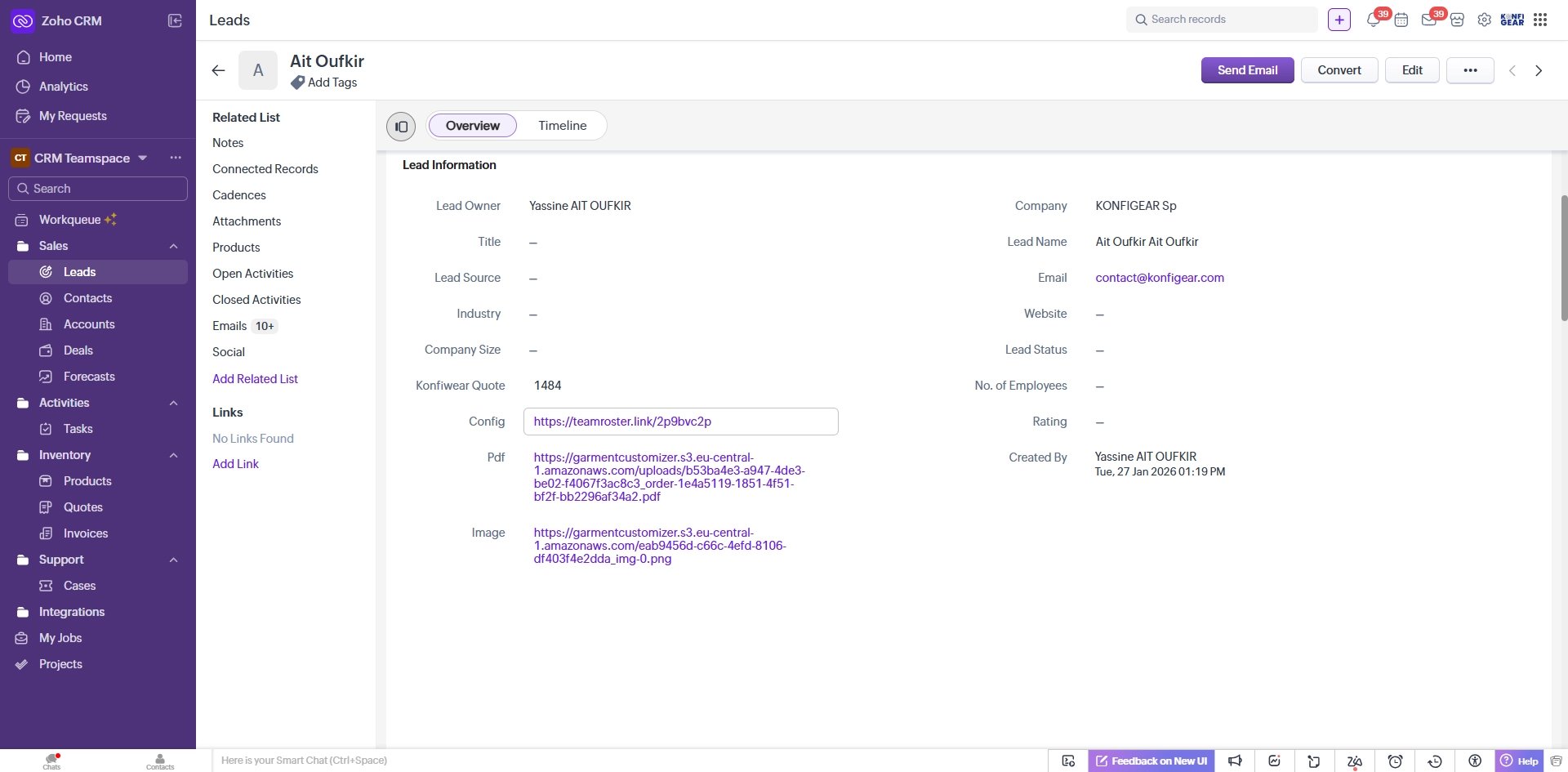1568x772 pixels.
Task: Open the calendar icon in top bar
Action: [x=1402, y=19]
